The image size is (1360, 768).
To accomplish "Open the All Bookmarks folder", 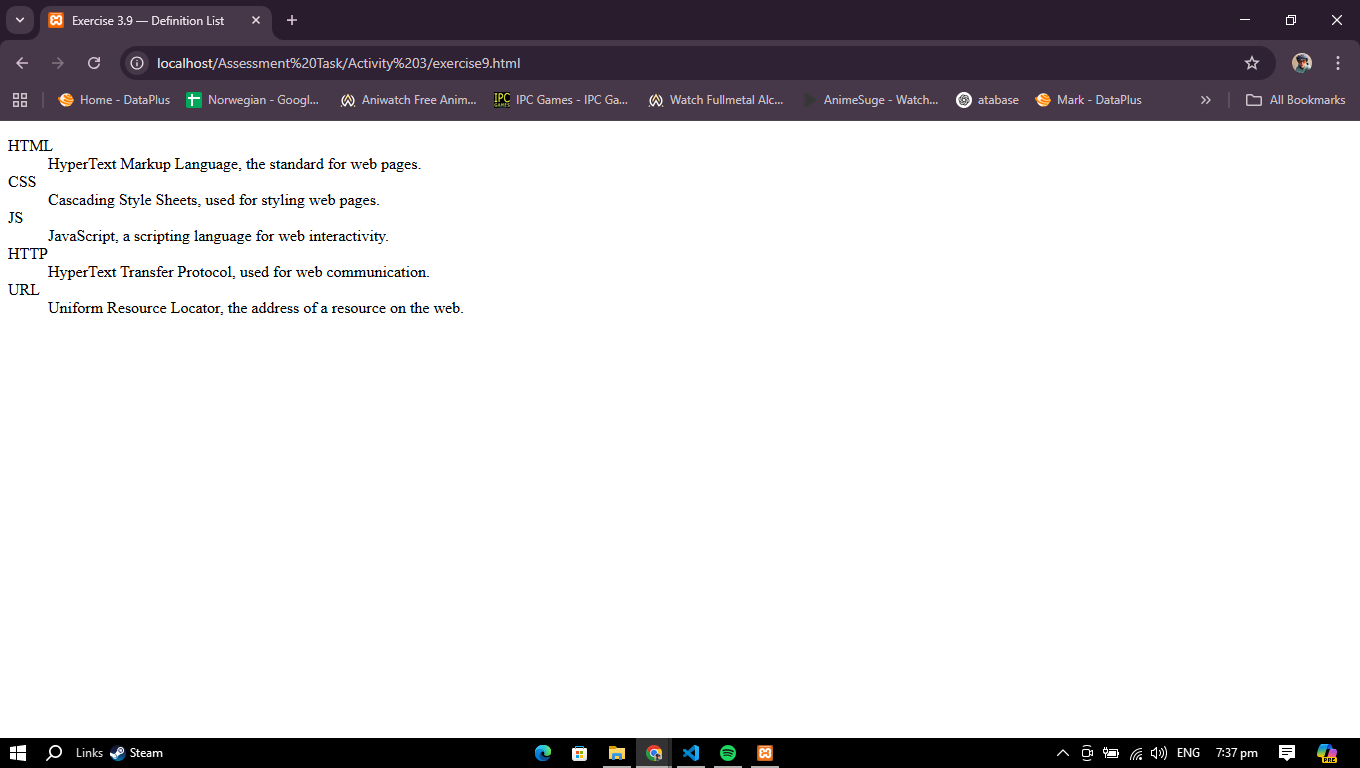I will 1295,100.
